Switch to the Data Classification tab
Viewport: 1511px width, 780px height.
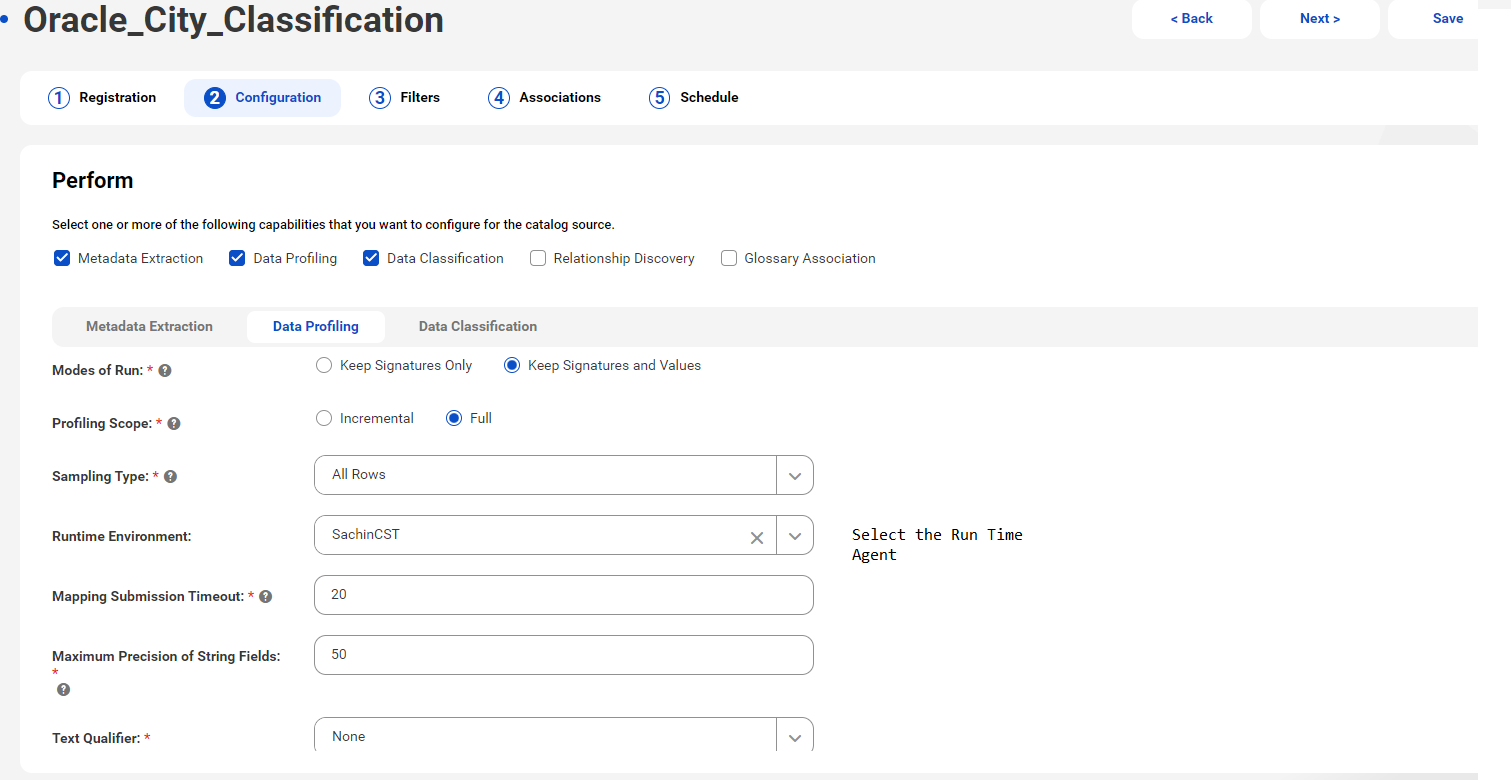tap(478, 326)
